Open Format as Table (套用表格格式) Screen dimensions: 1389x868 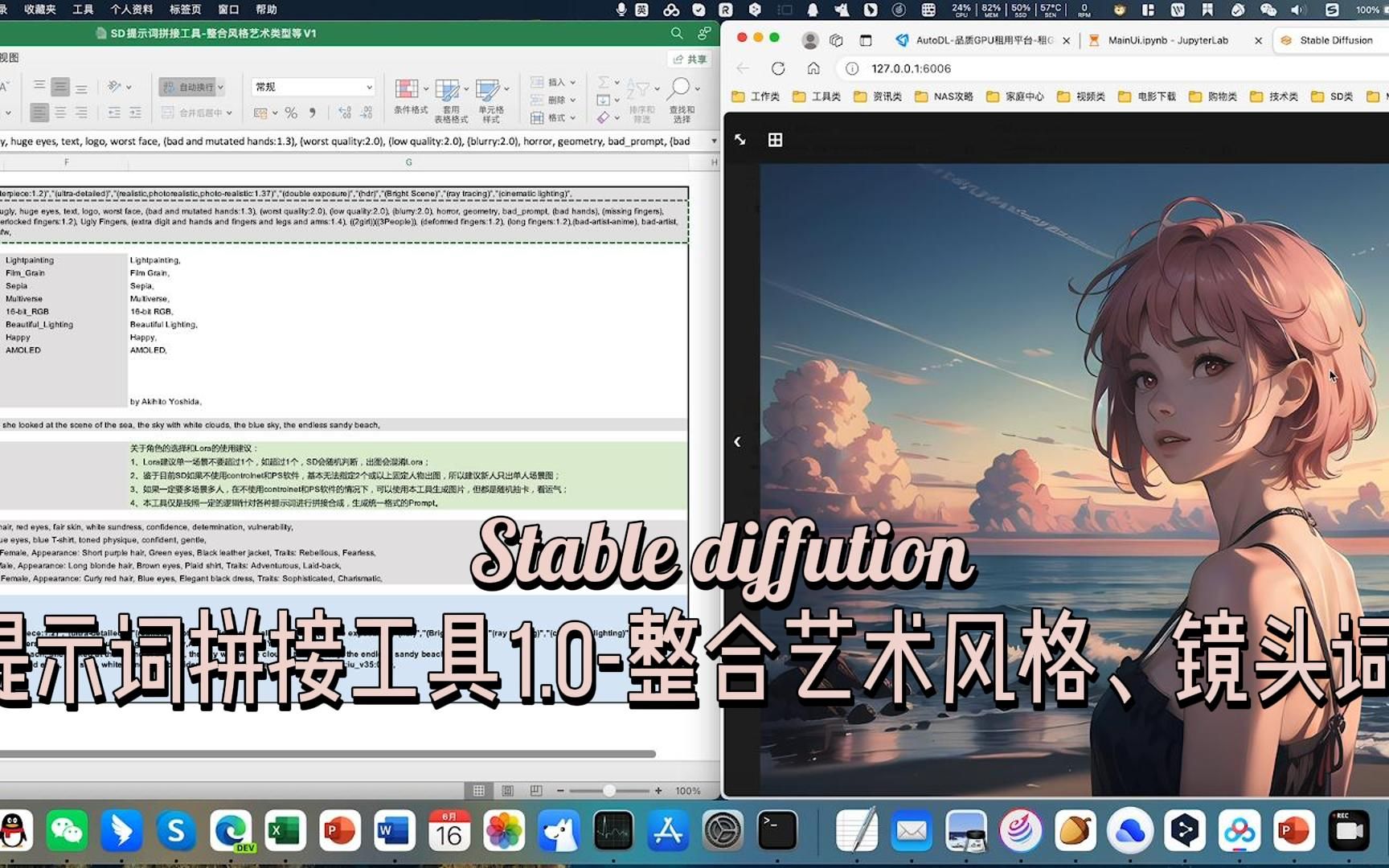(x=451, y=100)
